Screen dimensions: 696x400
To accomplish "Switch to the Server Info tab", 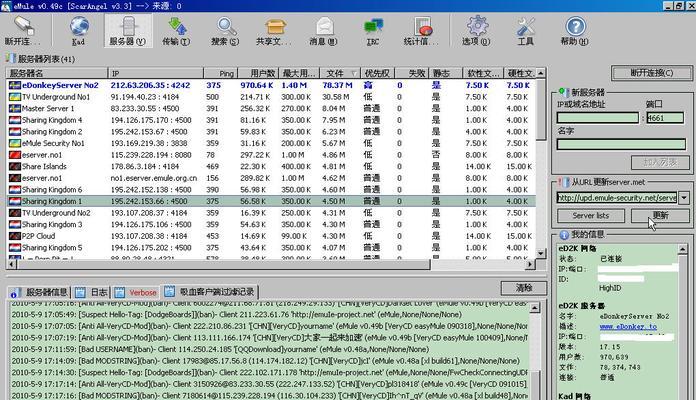I will tap(39, 292).
